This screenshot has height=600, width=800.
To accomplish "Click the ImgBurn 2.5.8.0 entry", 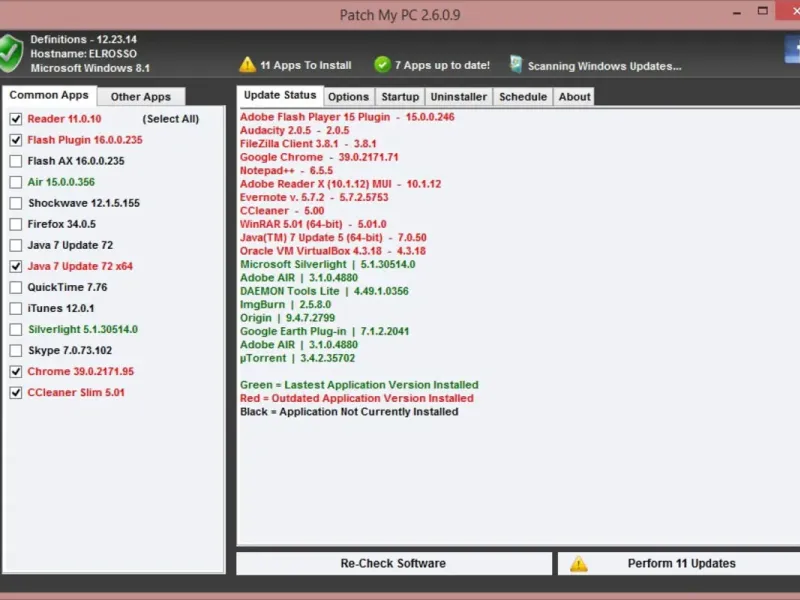I will pos(286,305).
